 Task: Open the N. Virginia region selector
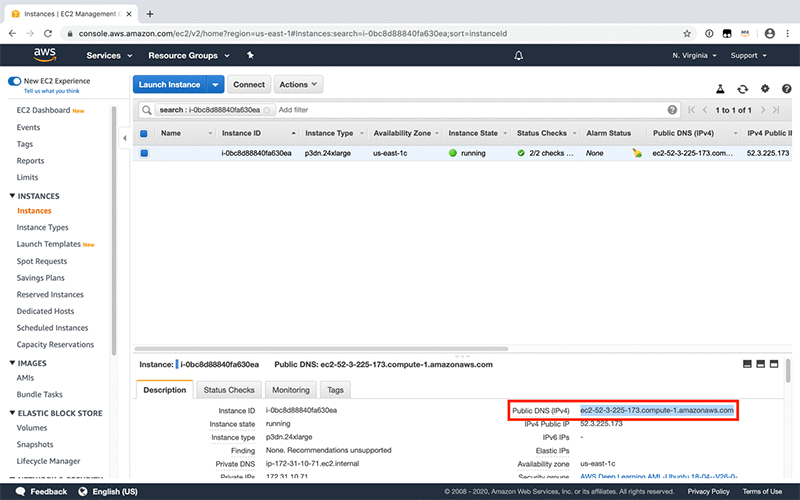(x=694, y=55)
